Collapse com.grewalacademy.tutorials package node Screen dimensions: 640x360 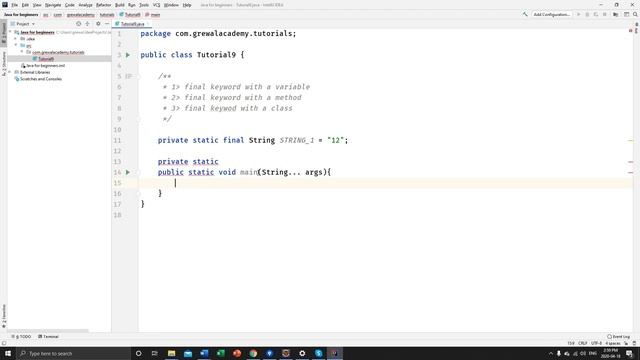(22, 52)
